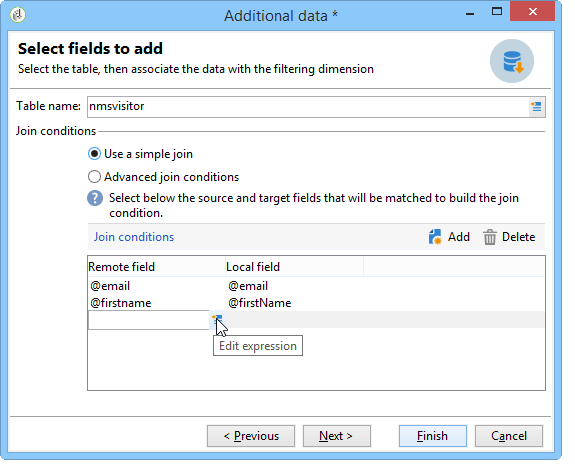The width and height of the screenshot is (575, 474).
Task: Click the application icon in title bar
Action: coord(18,15)
